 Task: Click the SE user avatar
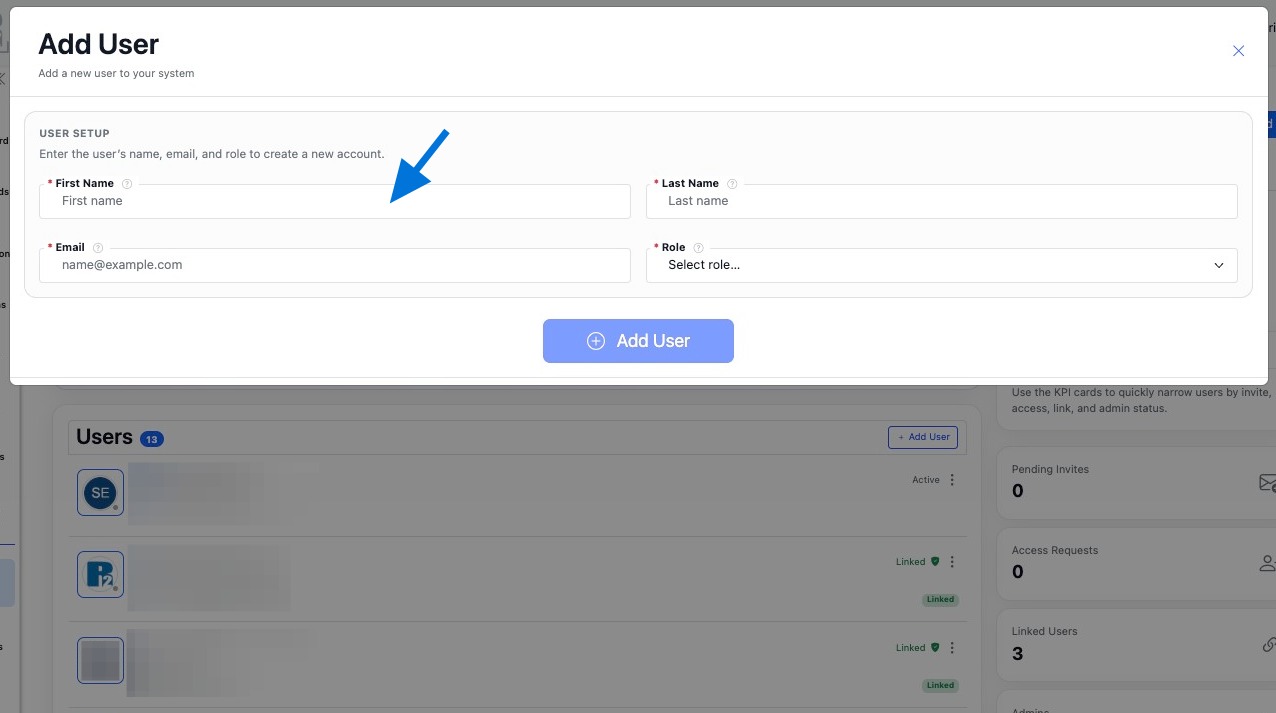[100, 493]
